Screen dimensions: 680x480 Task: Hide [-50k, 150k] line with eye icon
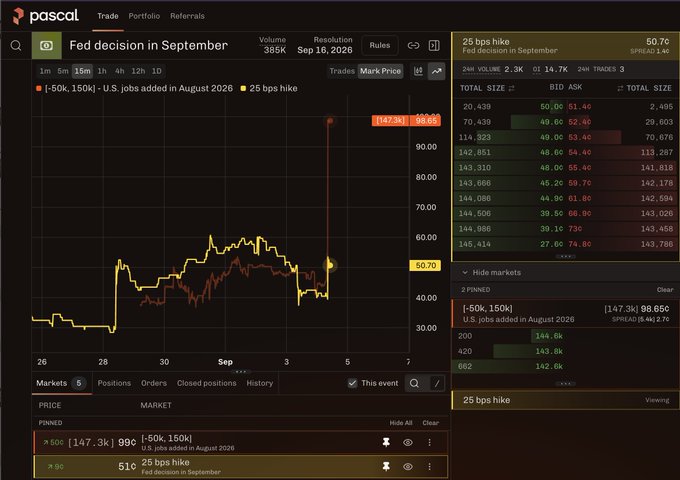coord(408,442)
